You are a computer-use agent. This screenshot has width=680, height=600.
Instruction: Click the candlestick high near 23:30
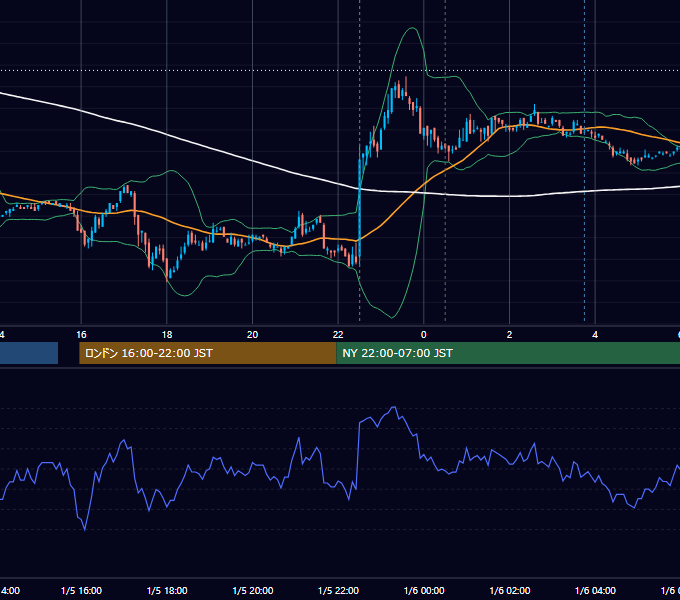tap(406, 78)
